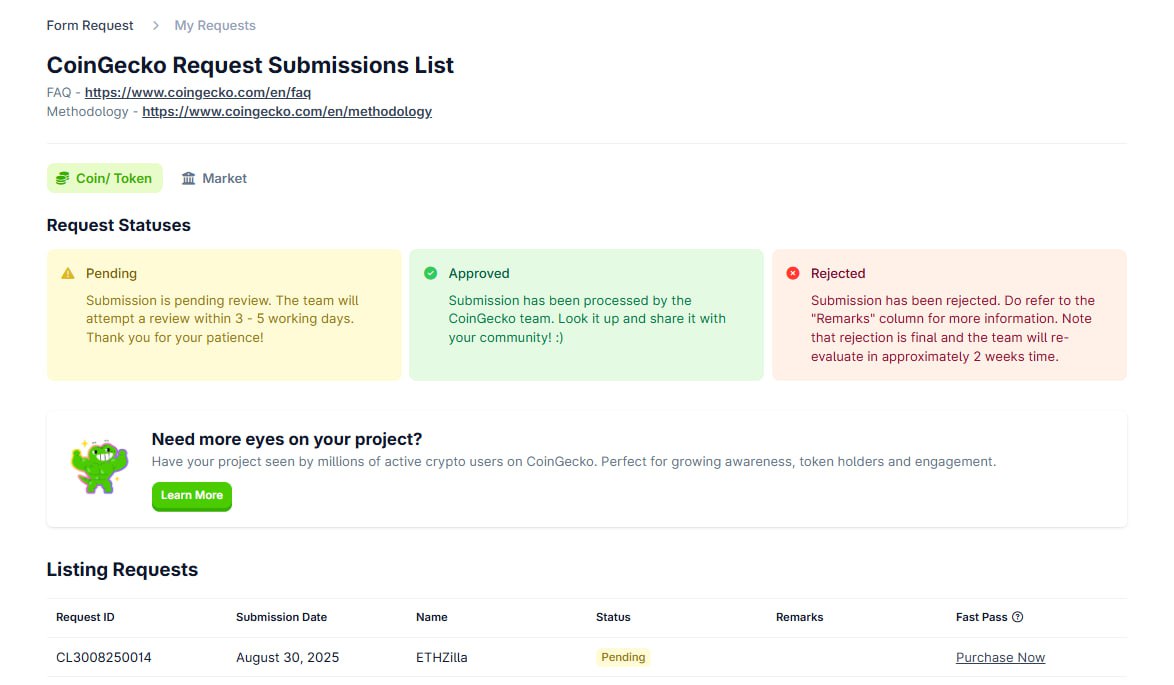Image resolution: width=1174 pixels, height=685 pixels.
Task: Click the Learn More button
Action: coord(192,496)
